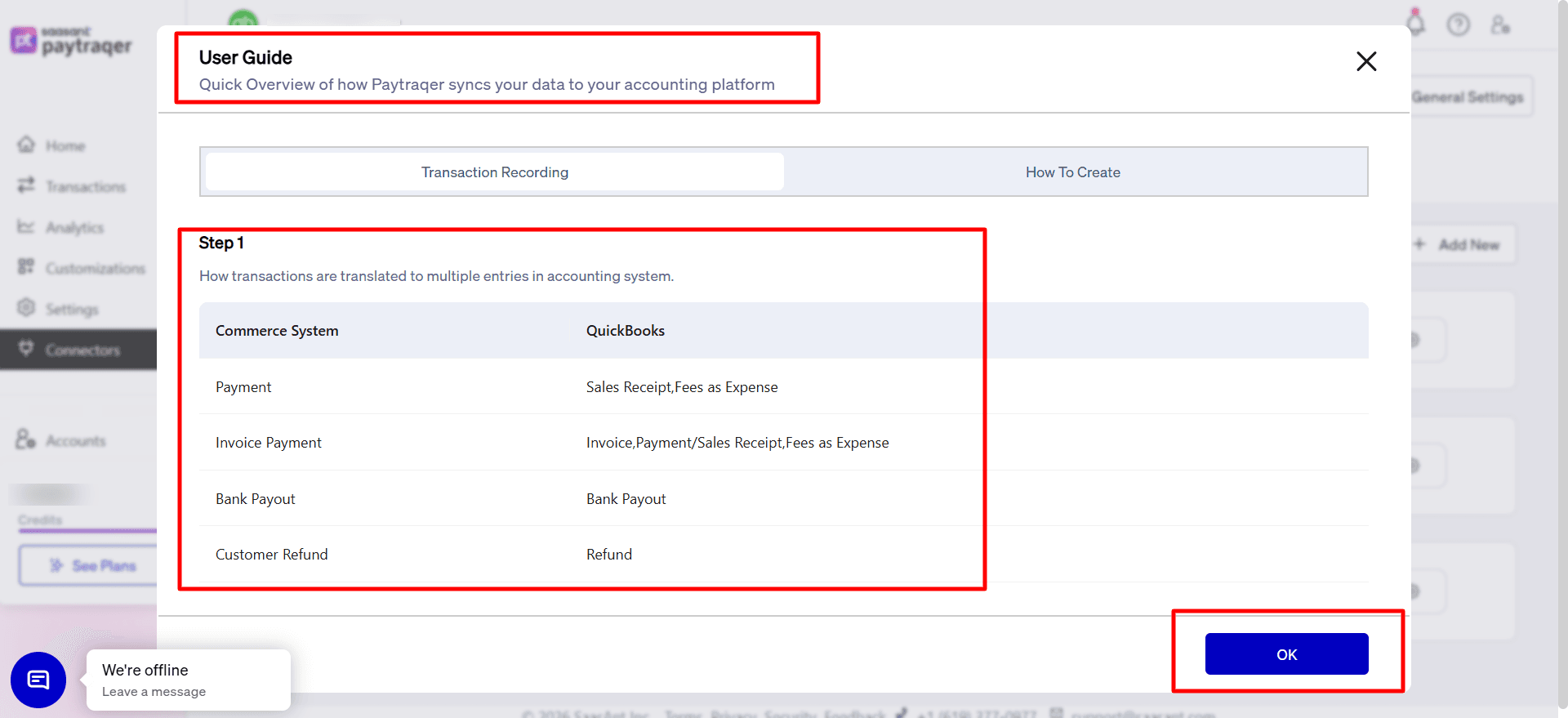Open the notifications bell
1568x718 pixels.
[1416, 24]
